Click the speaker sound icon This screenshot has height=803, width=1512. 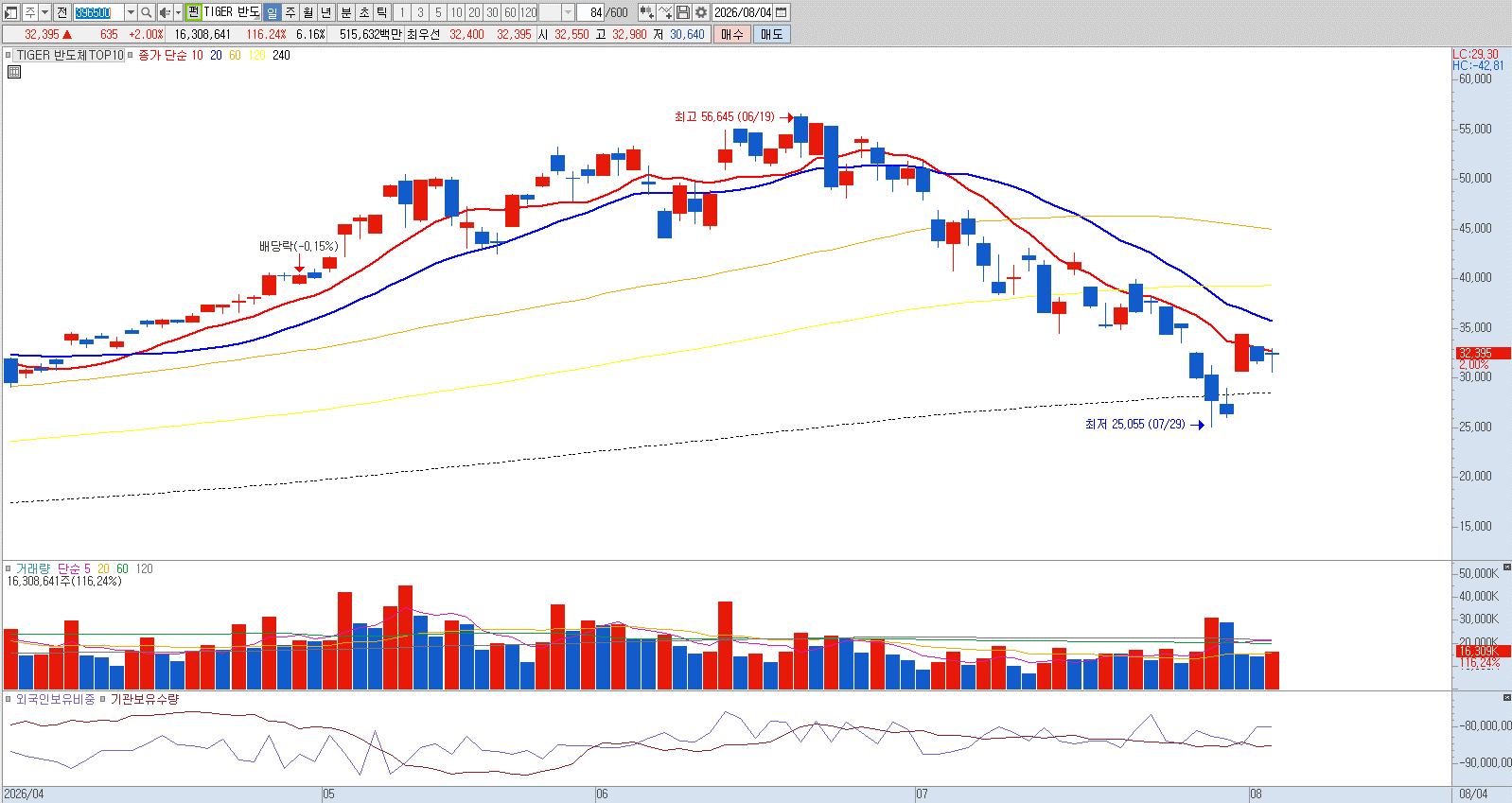165,12
